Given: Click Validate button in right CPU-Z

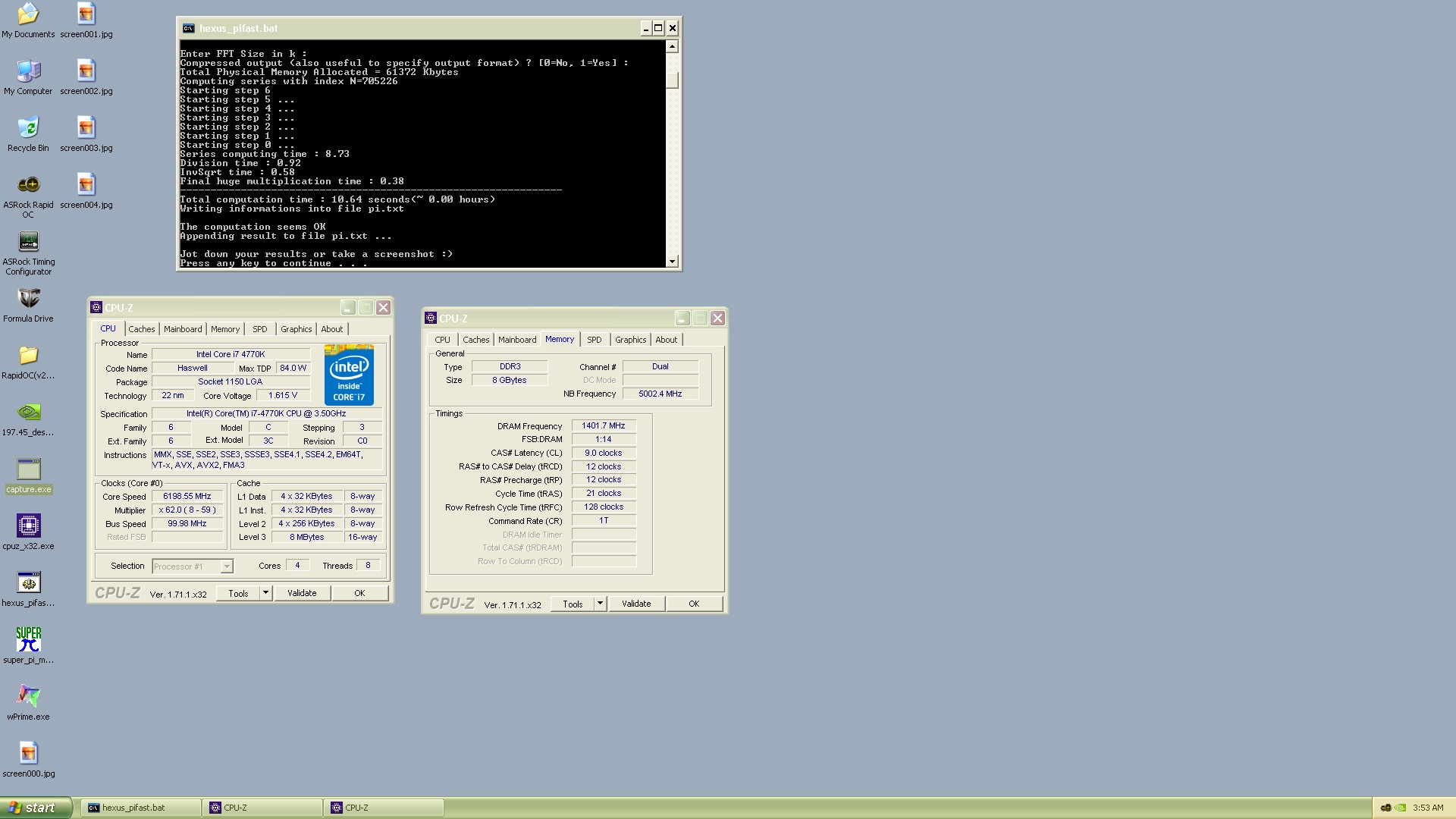Looking at the screenshot, I should pos(636,604).
